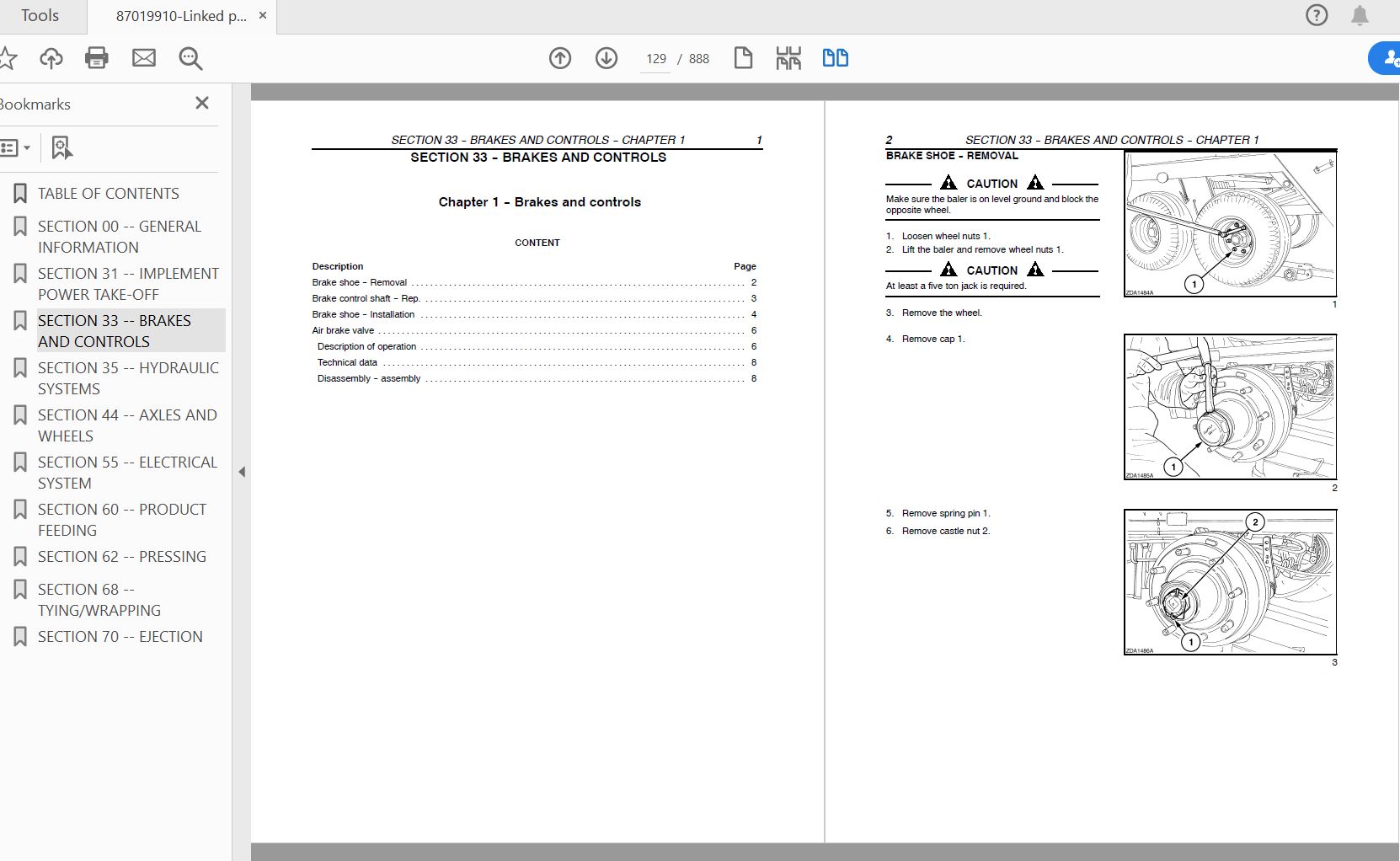The image size is (1400, 861).
Task: Click the Share user button
Action: click(x=1386, y=58)
